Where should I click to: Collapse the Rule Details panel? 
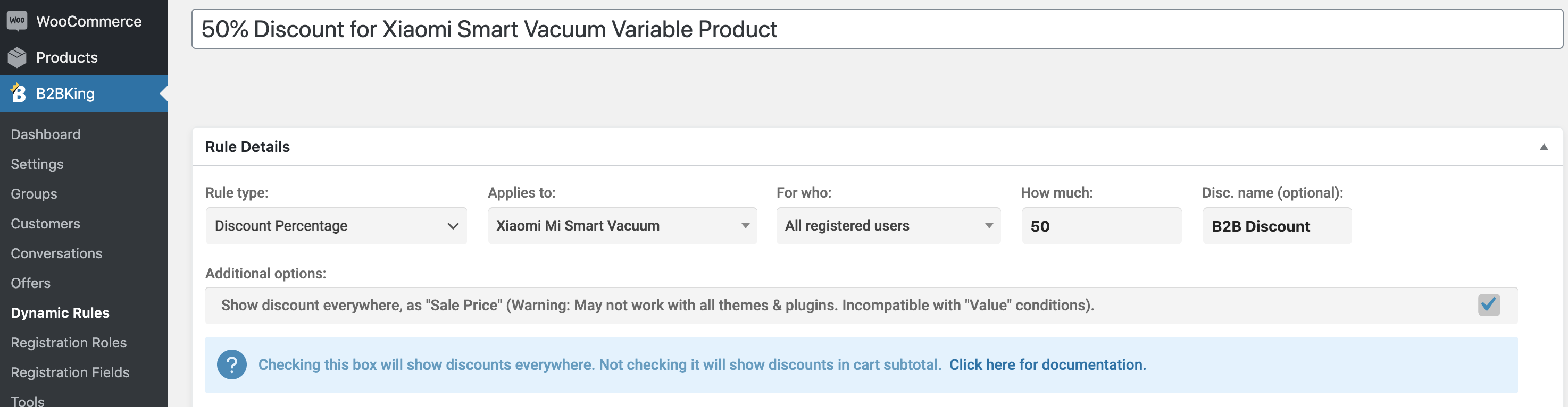1543,147
